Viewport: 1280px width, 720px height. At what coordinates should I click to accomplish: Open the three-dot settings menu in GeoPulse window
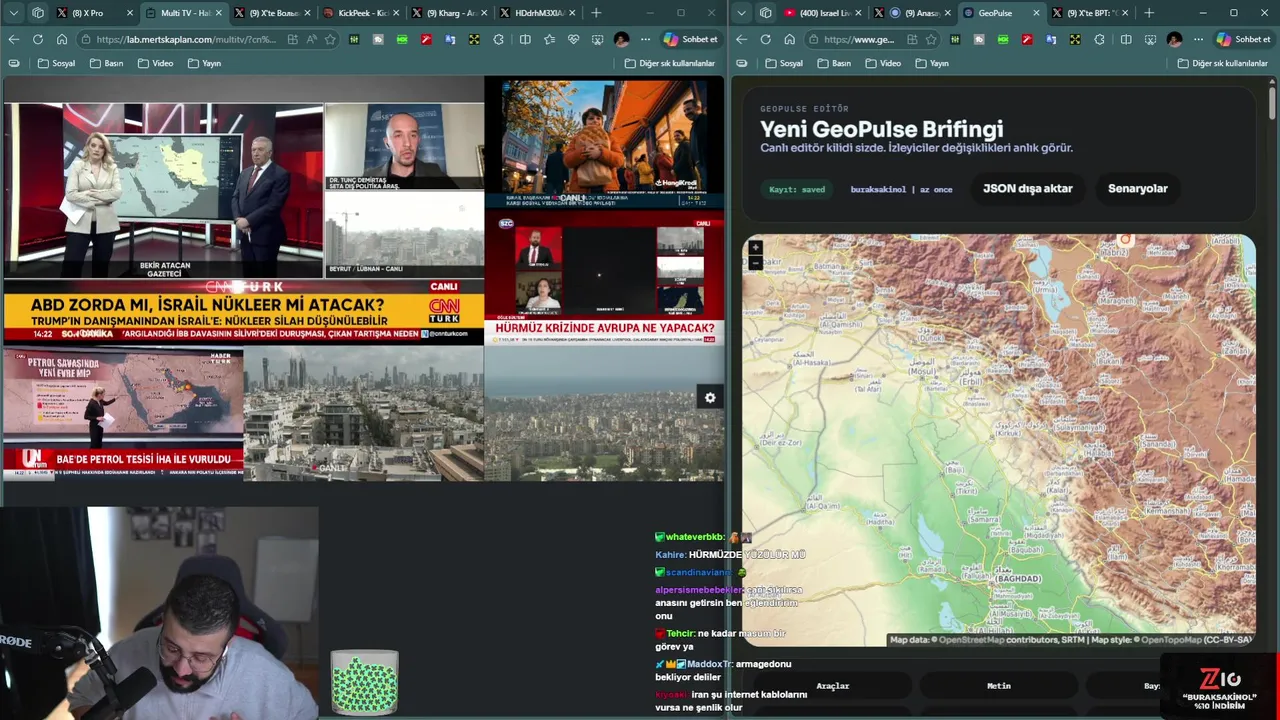[1198, 39]
